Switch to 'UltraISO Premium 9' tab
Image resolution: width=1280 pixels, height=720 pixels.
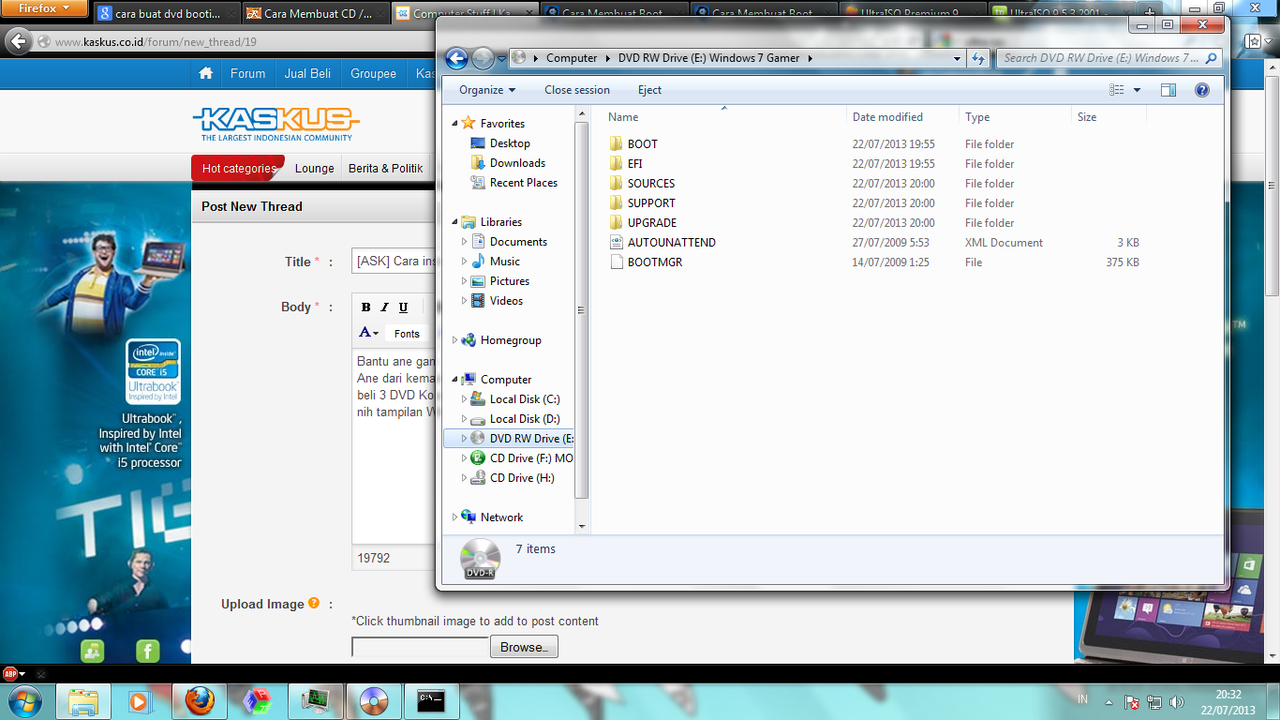click(911, 14)
